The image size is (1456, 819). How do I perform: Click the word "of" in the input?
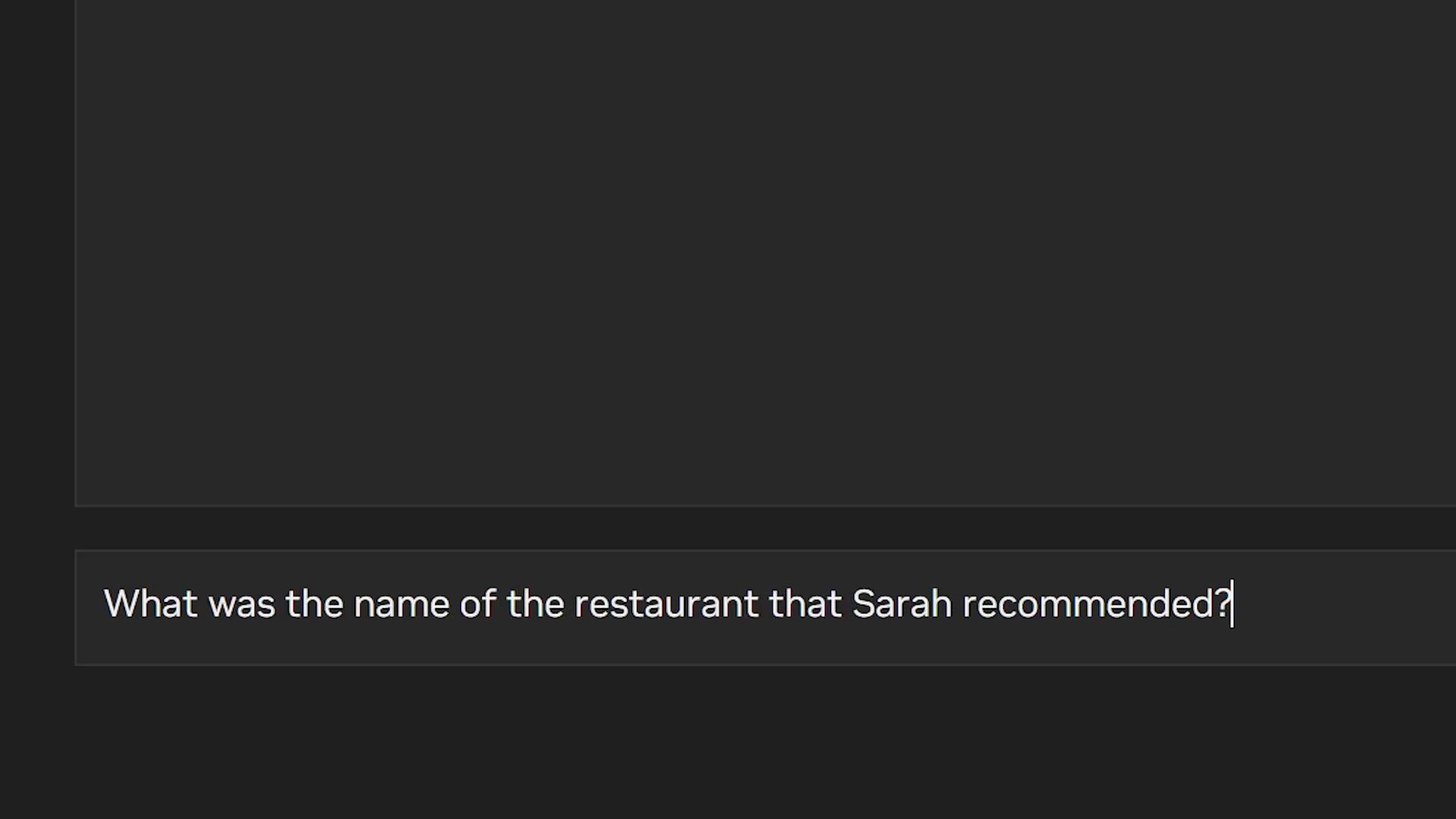click(478, 604)
